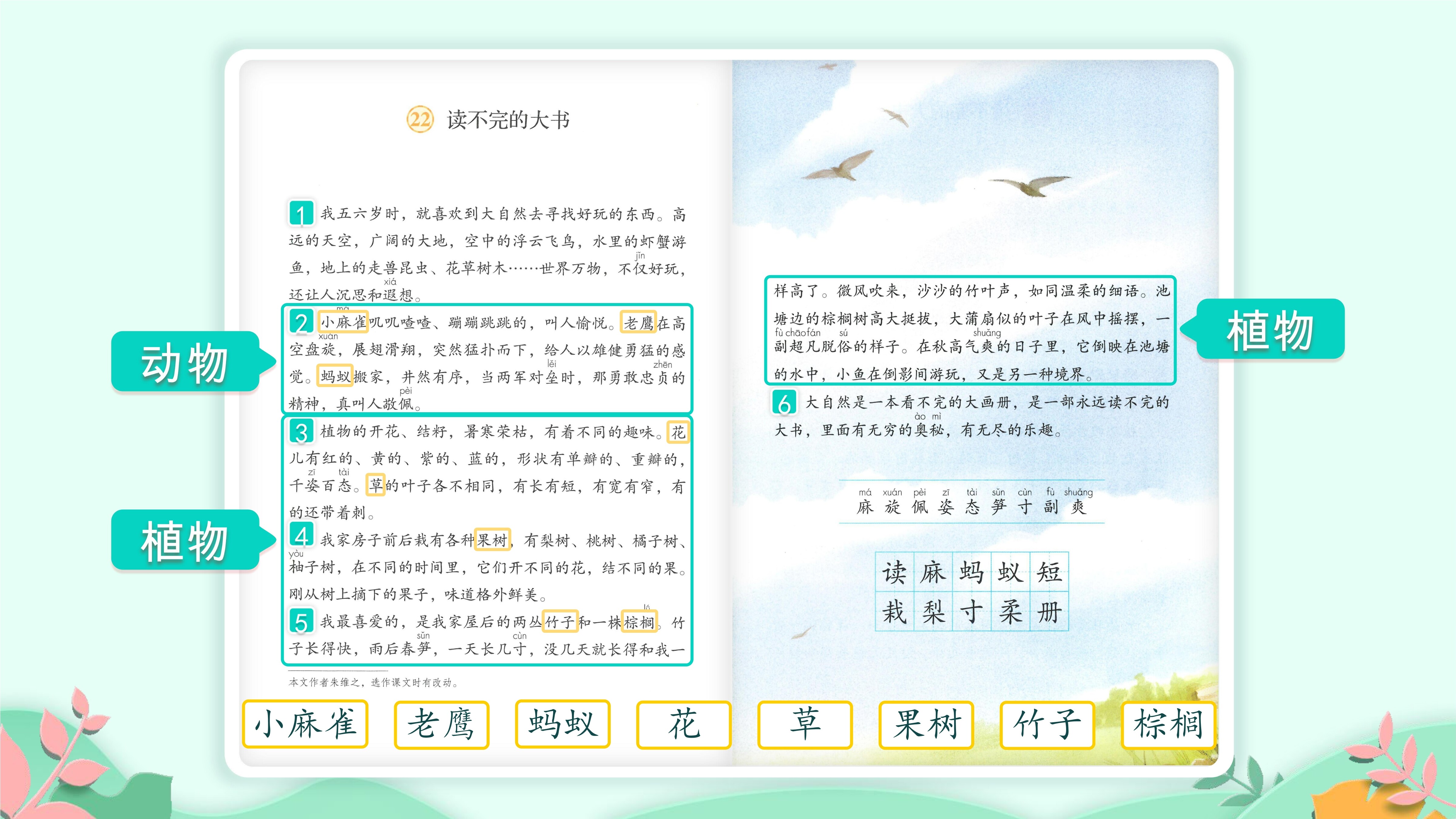Click the lesson number 22 badge

(x=419, y=119)
